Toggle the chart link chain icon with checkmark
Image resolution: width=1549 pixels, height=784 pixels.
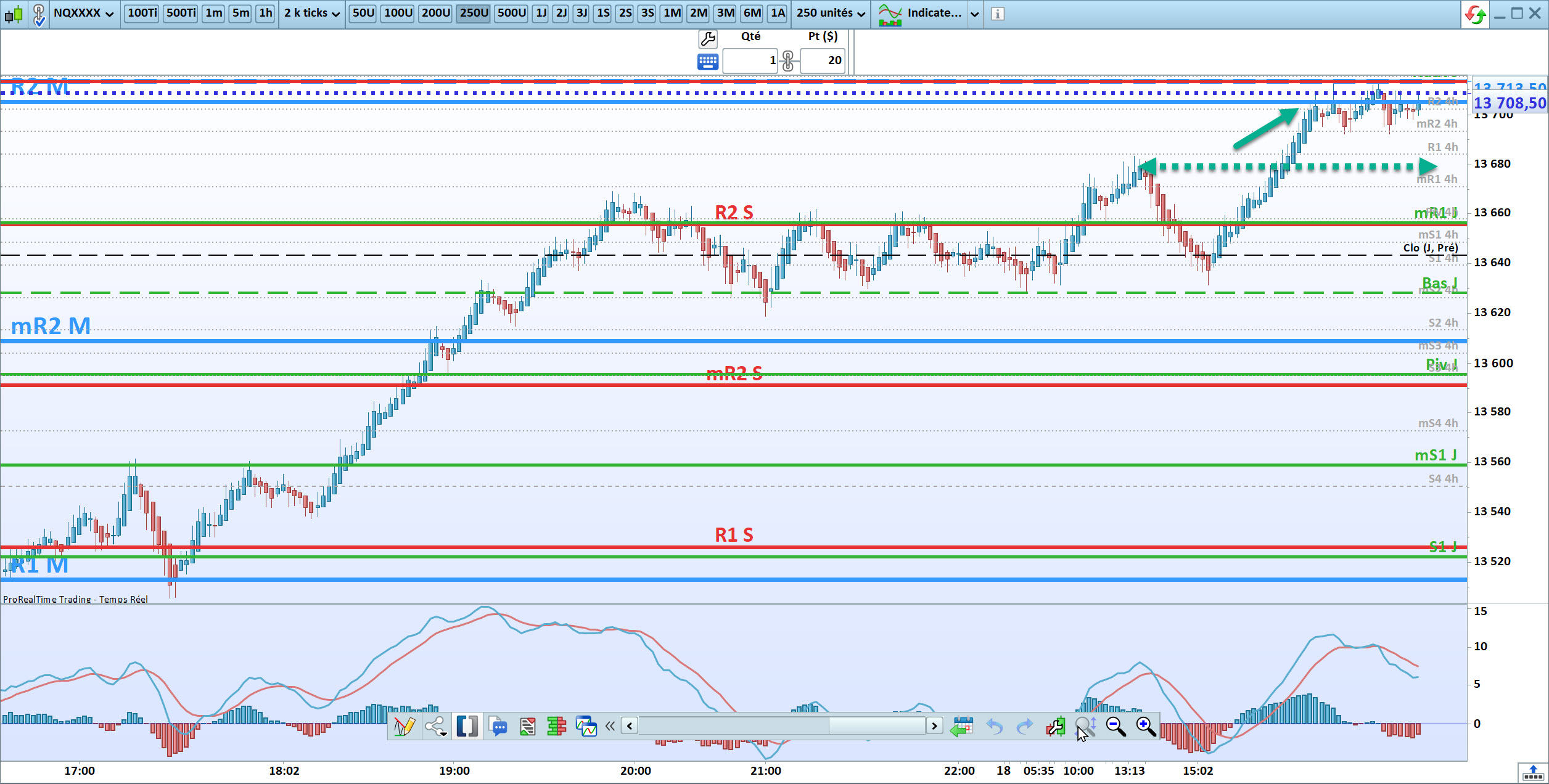tap(38, 14)
